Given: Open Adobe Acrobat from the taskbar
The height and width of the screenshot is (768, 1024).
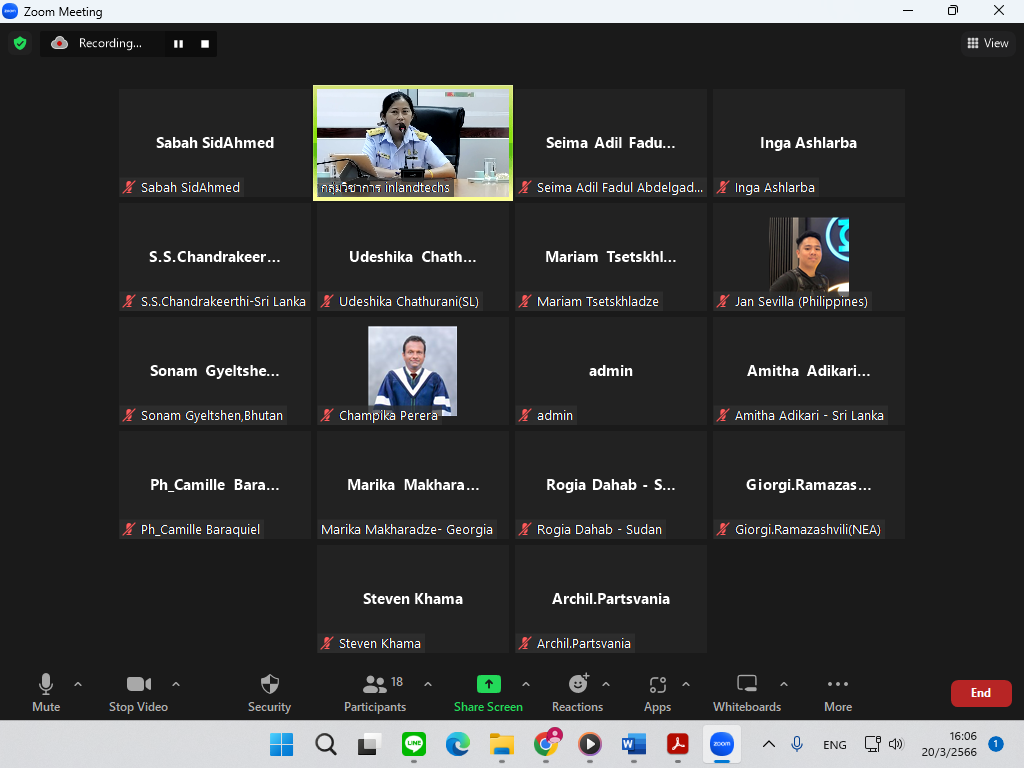Looking at the screenshot, I should 678,744.
